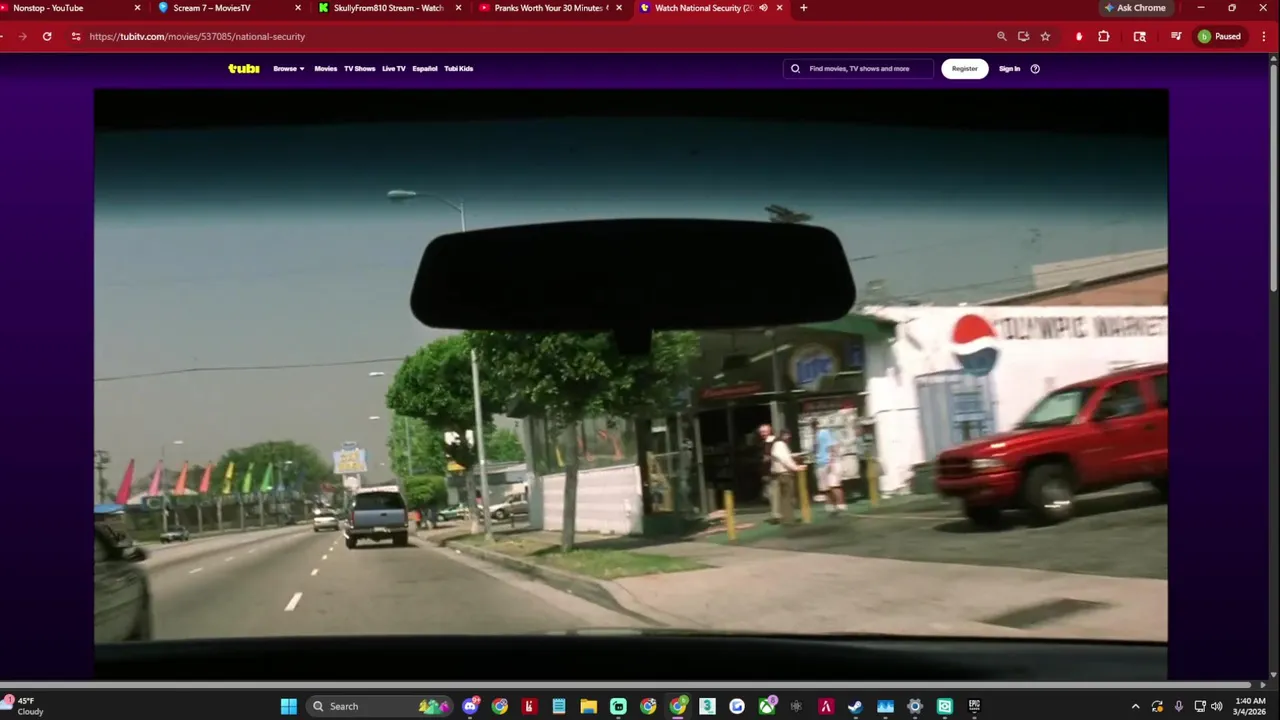Switch to the Nonstop - YouTube tab
This screenshot has height=720, width=1280.
pos(68,8)
